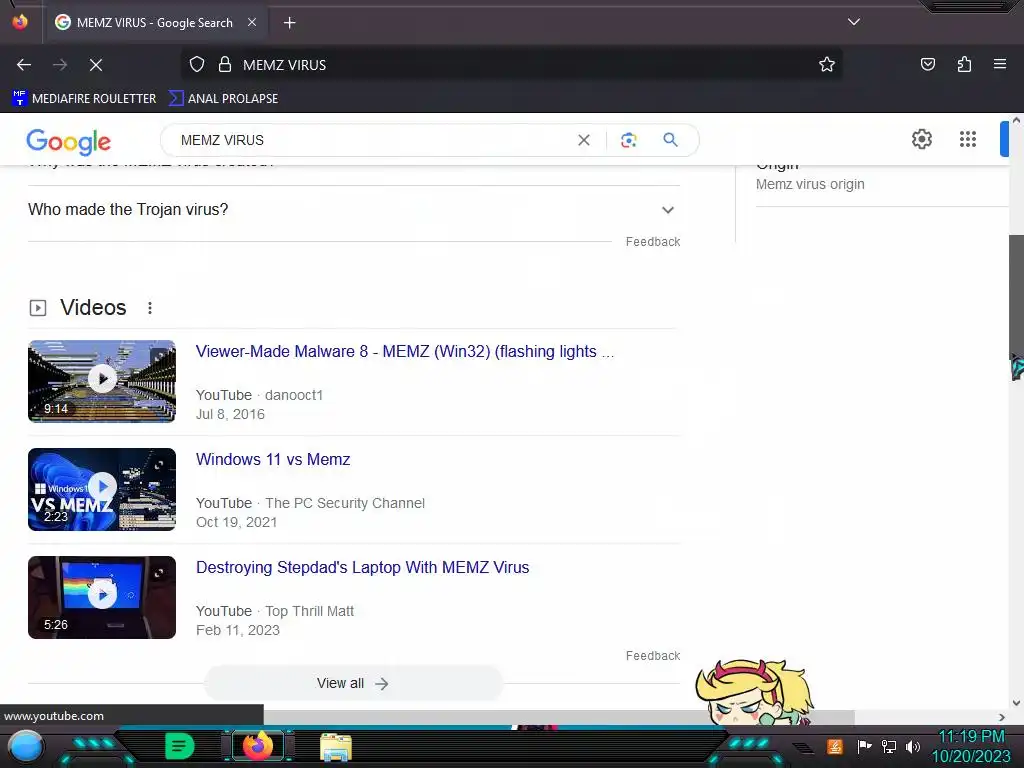This screenshot has width=1024, height=768.
Task: Open the Extensions puzzle icon
Action: tap(964, 64)
